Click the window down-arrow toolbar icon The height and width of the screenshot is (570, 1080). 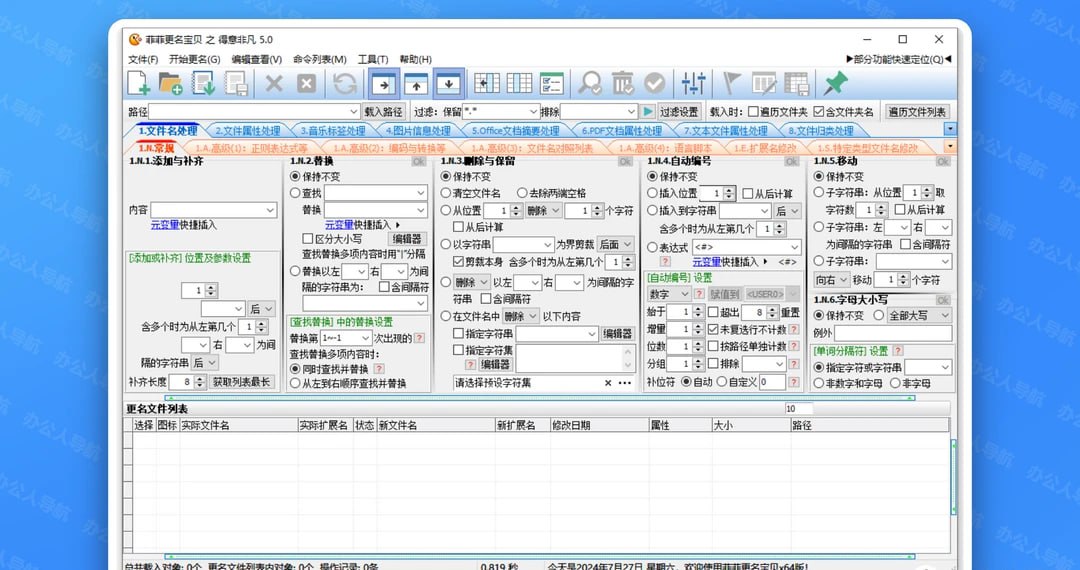point(448,84)
